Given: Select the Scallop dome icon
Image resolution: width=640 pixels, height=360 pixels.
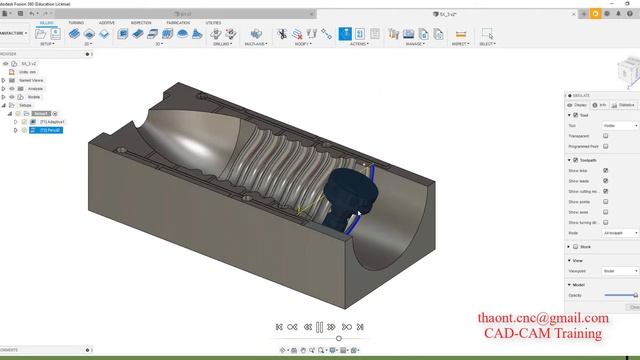Looking at the screenshot, I should pyautogui.click(x=182, y=34).
